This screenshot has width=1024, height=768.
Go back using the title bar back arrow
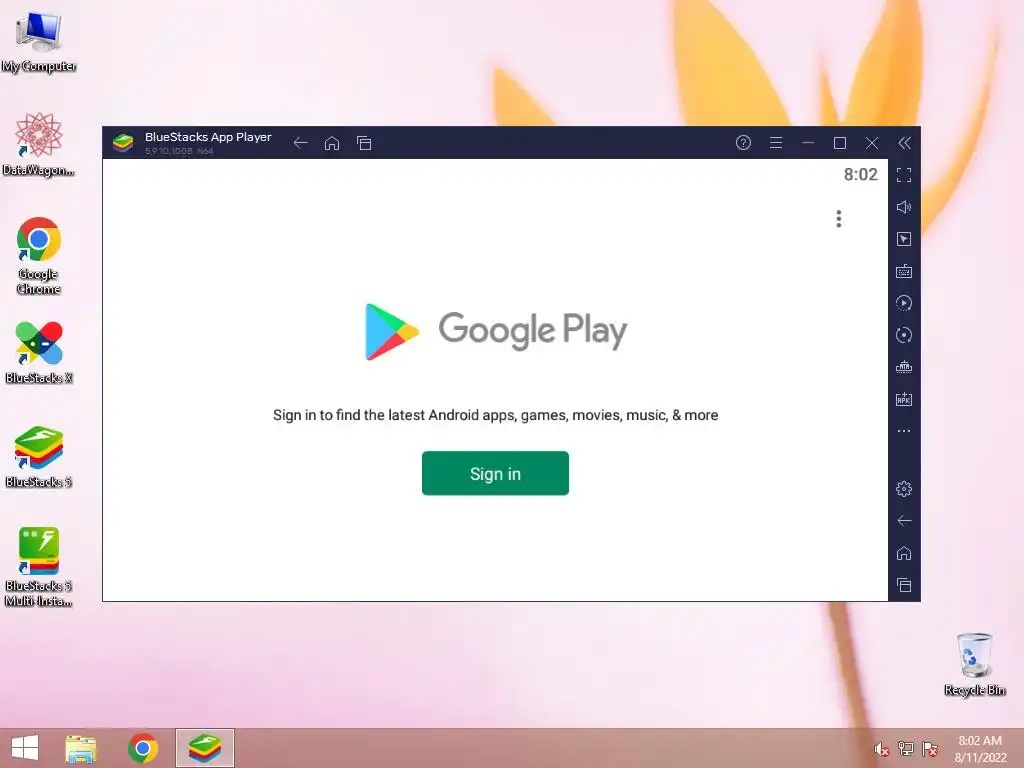pyautogui.click(x=300, y=143)
